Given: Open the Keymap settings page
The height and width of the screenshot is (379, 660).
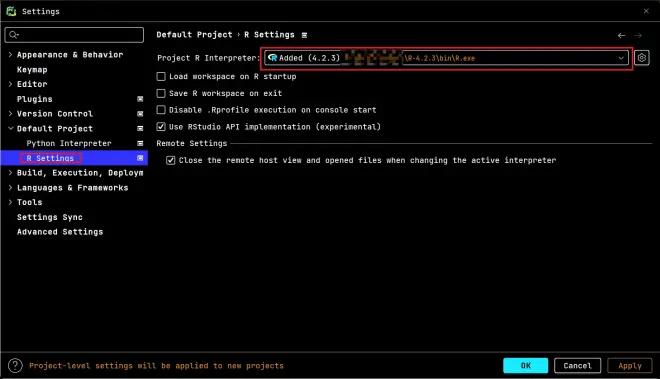Looking at the screenshot, I should coord(32,69).
